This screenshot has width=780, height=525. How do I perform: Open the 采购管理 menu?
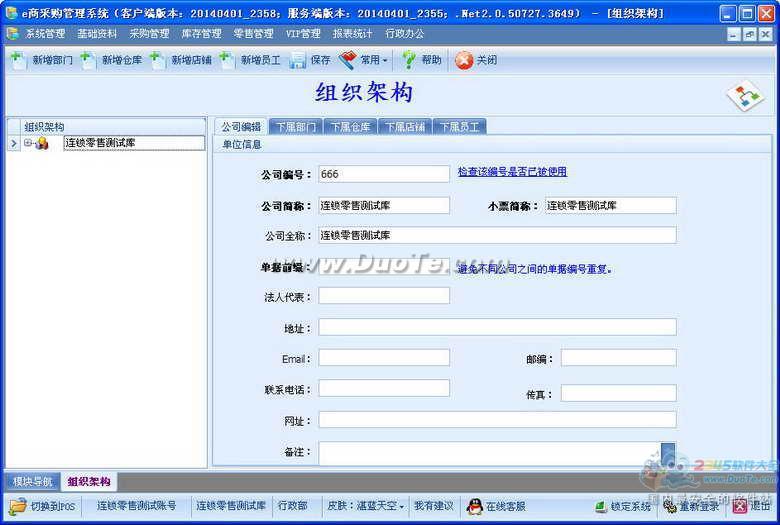click(x=149, y=34)
